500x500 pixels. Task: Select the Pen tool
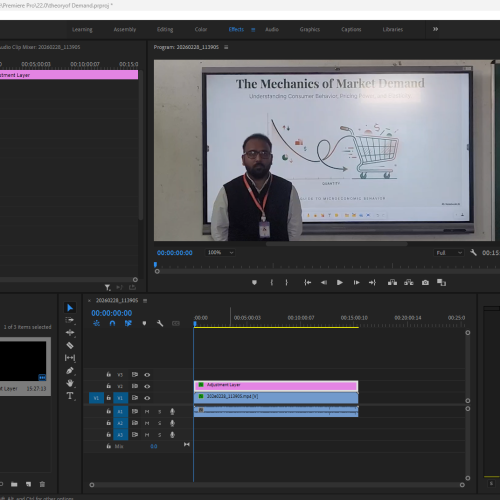pos(70,370)
